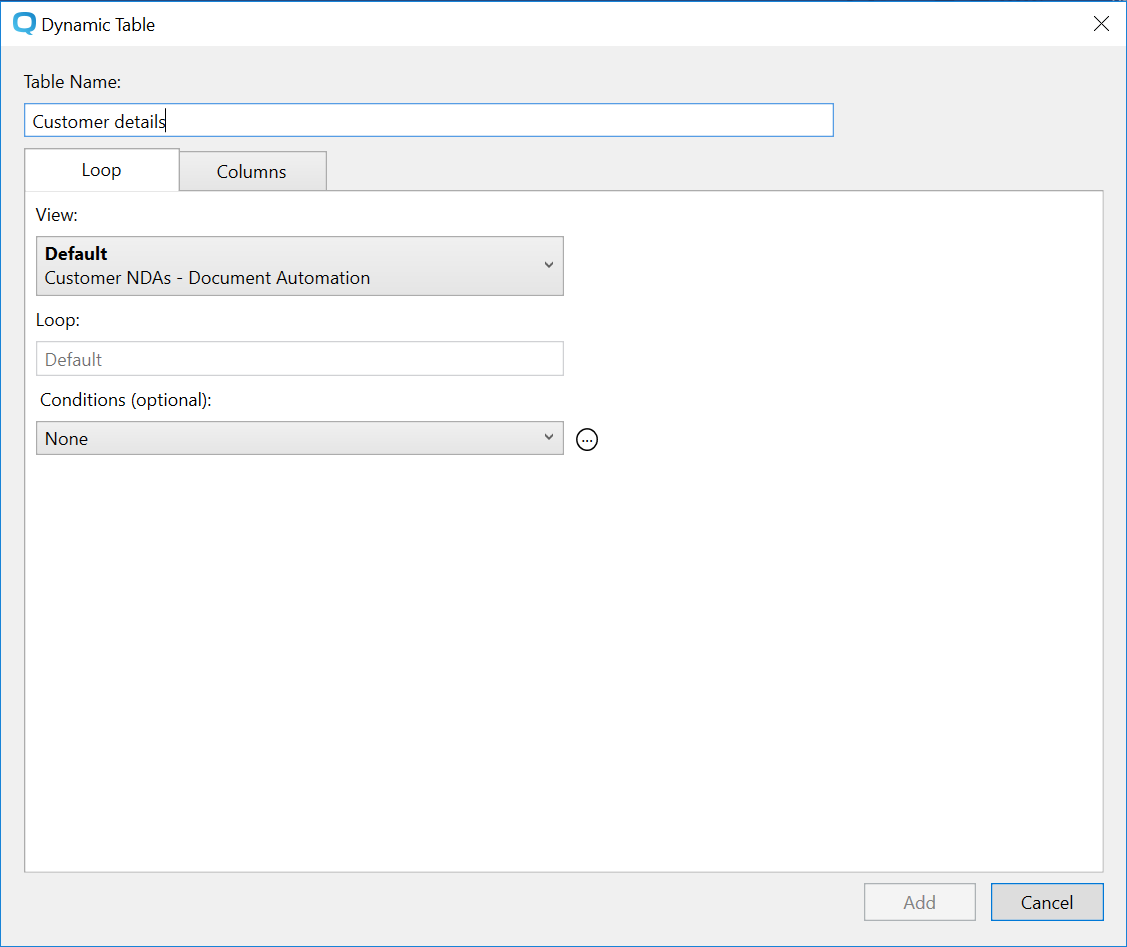Open the View dropdown showing Default
The height and width of the screenshot is (947, 1127).
(x=299, y=266)
